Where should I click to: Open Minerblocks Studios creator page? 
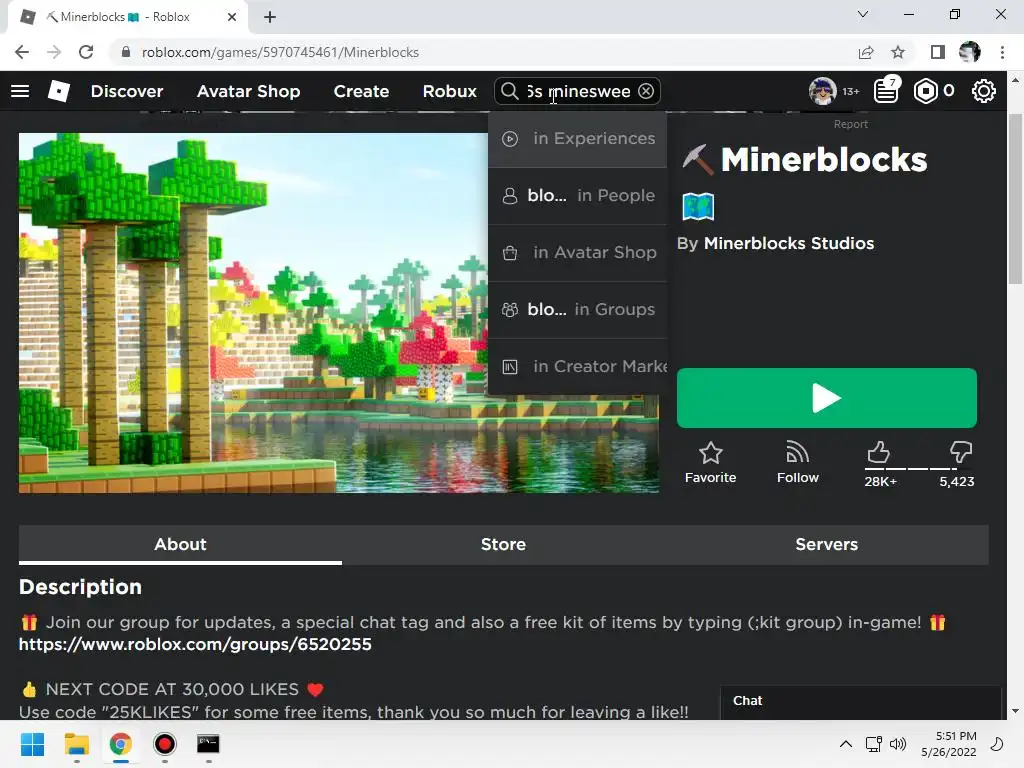(x=789, y=243)
